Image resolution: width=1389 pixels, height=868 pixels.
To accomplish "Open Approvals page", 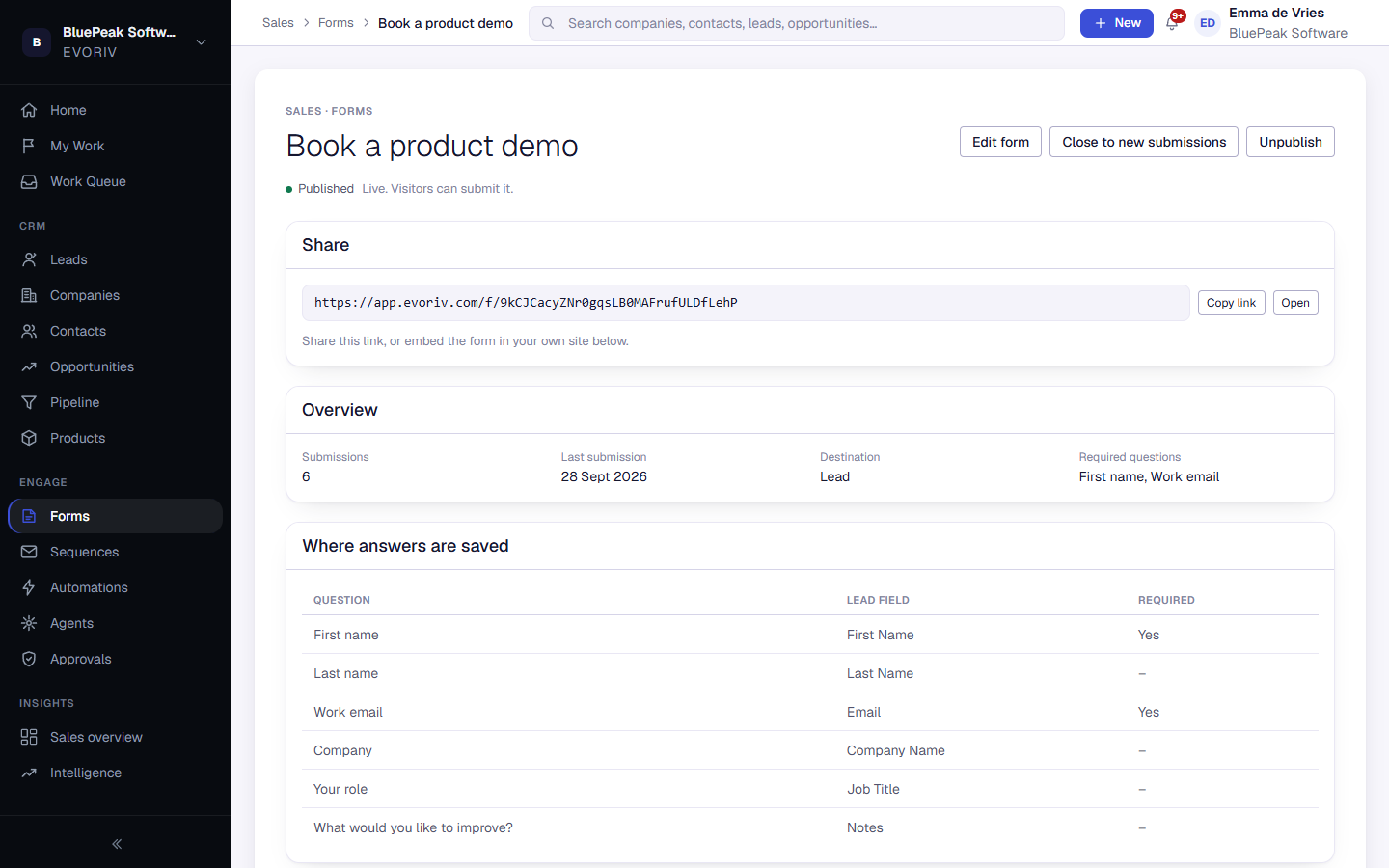I will (x=116, y=659).
